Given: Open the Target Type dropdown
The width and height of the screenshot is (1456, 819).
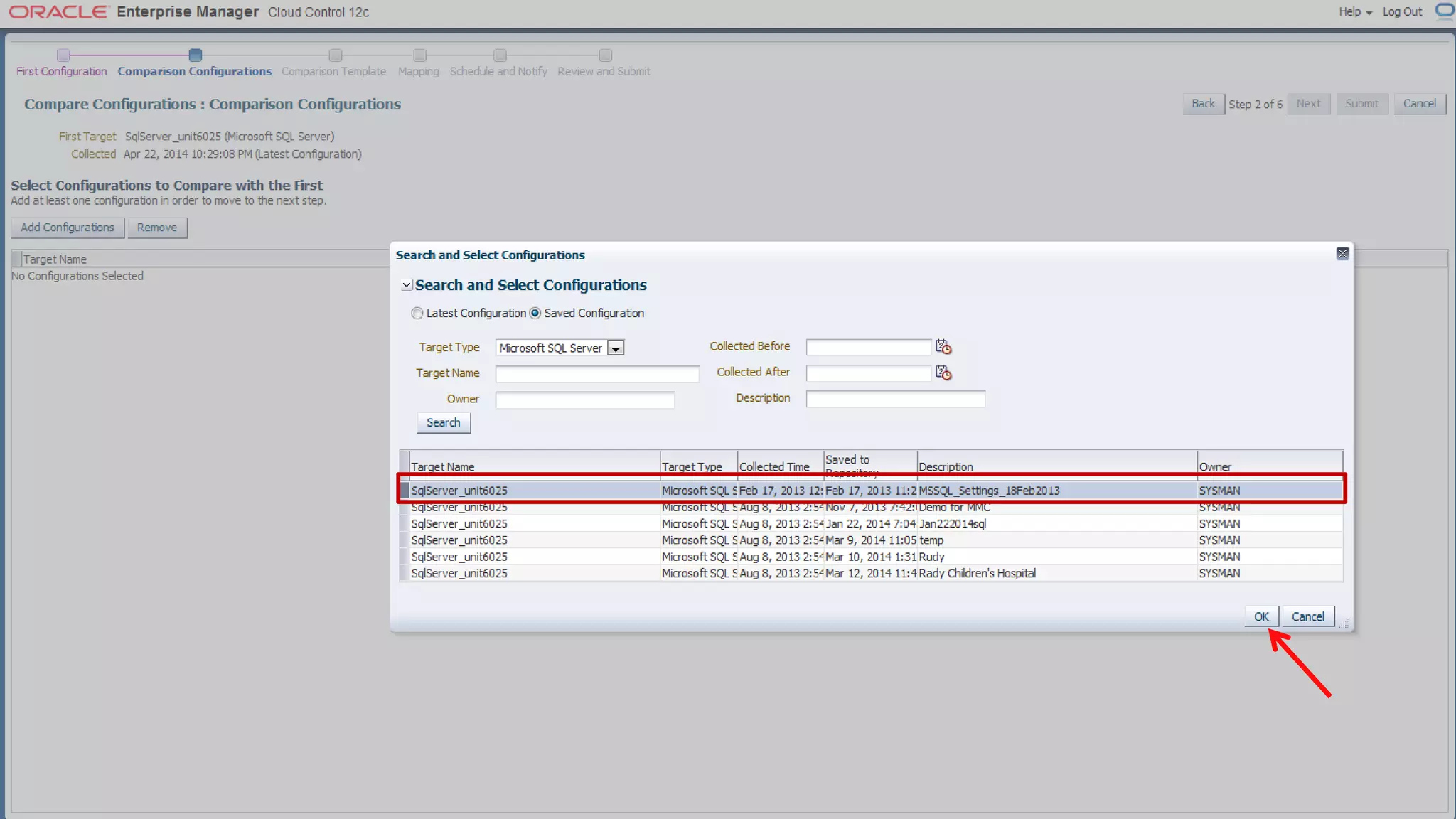Looking at the screenshot, I should coord(616,348).
